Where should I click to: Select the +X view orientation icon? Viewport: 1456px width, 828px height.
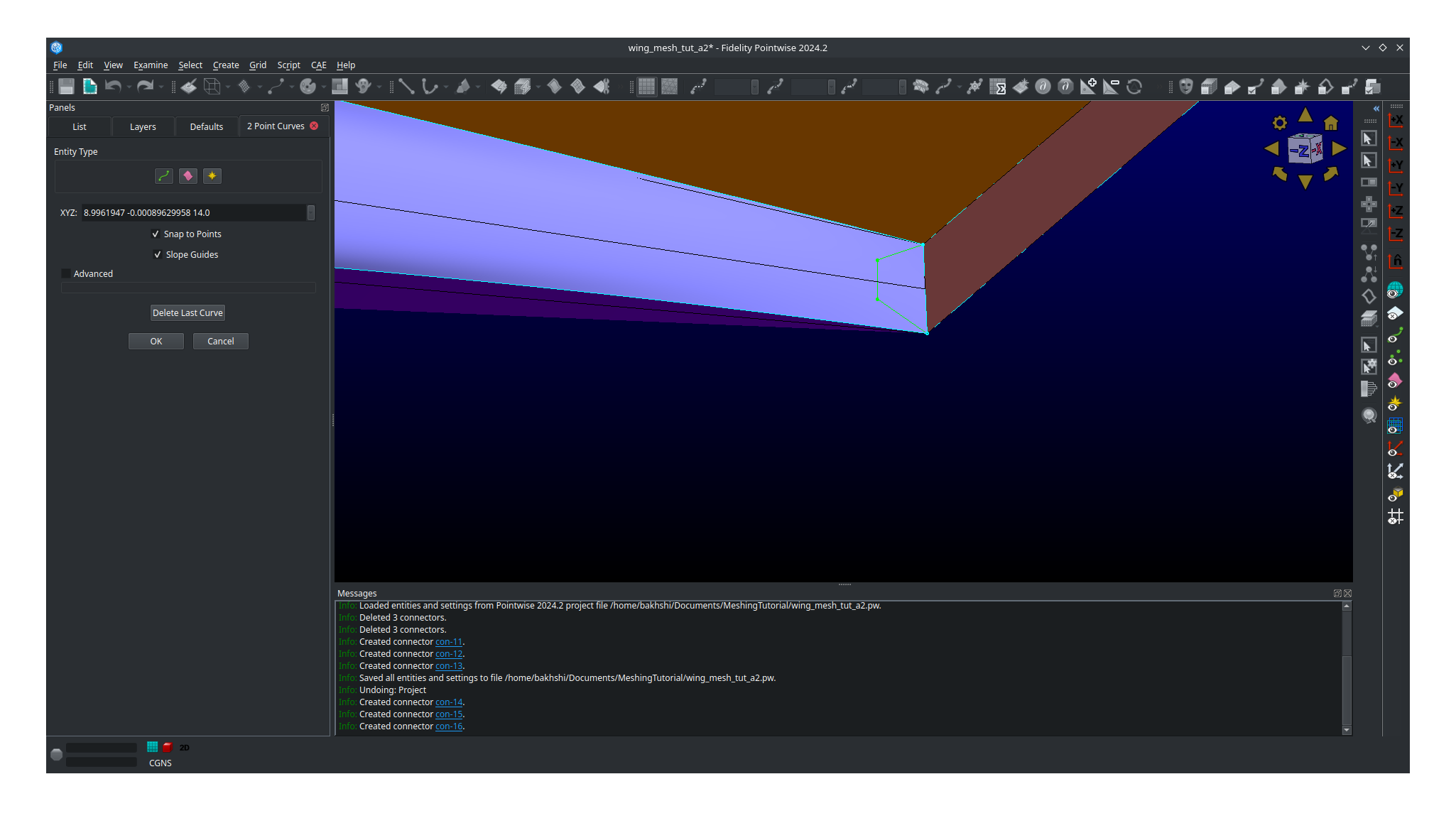pos(1396,121)
